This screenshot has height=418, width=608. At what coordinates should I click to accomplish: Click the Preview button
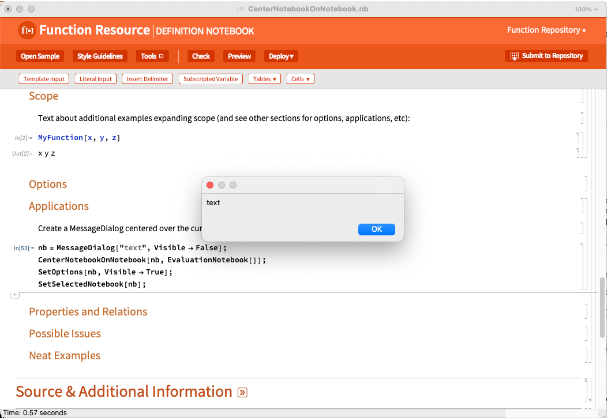coord(238,56)
